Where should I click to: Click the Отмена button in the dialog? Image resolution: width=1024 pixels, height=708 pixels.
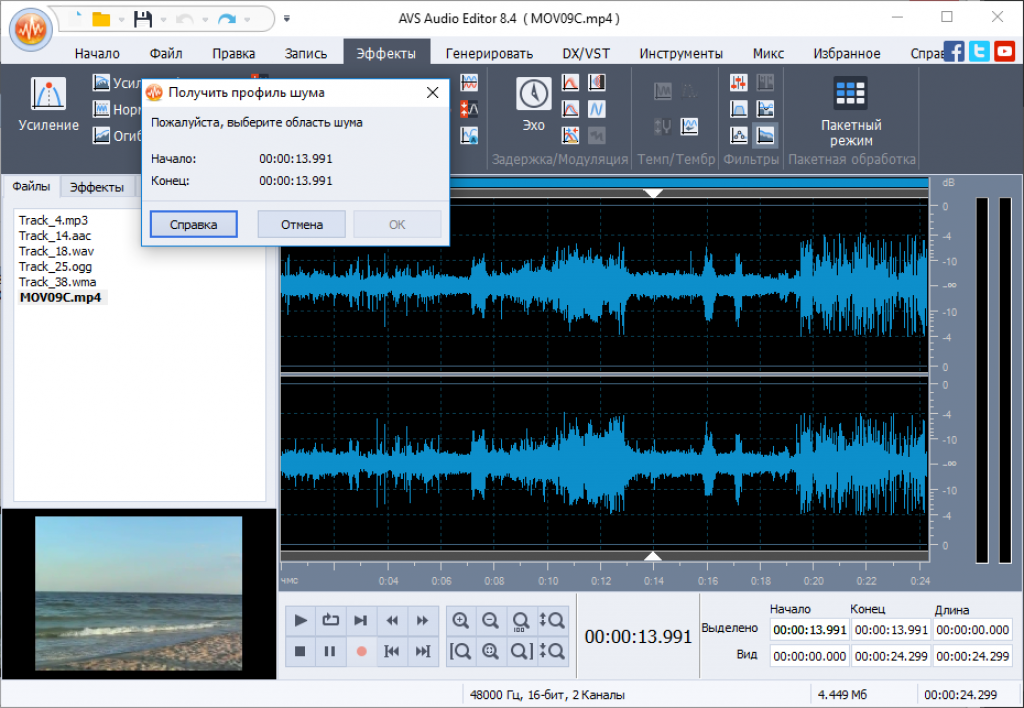point(301,224)
